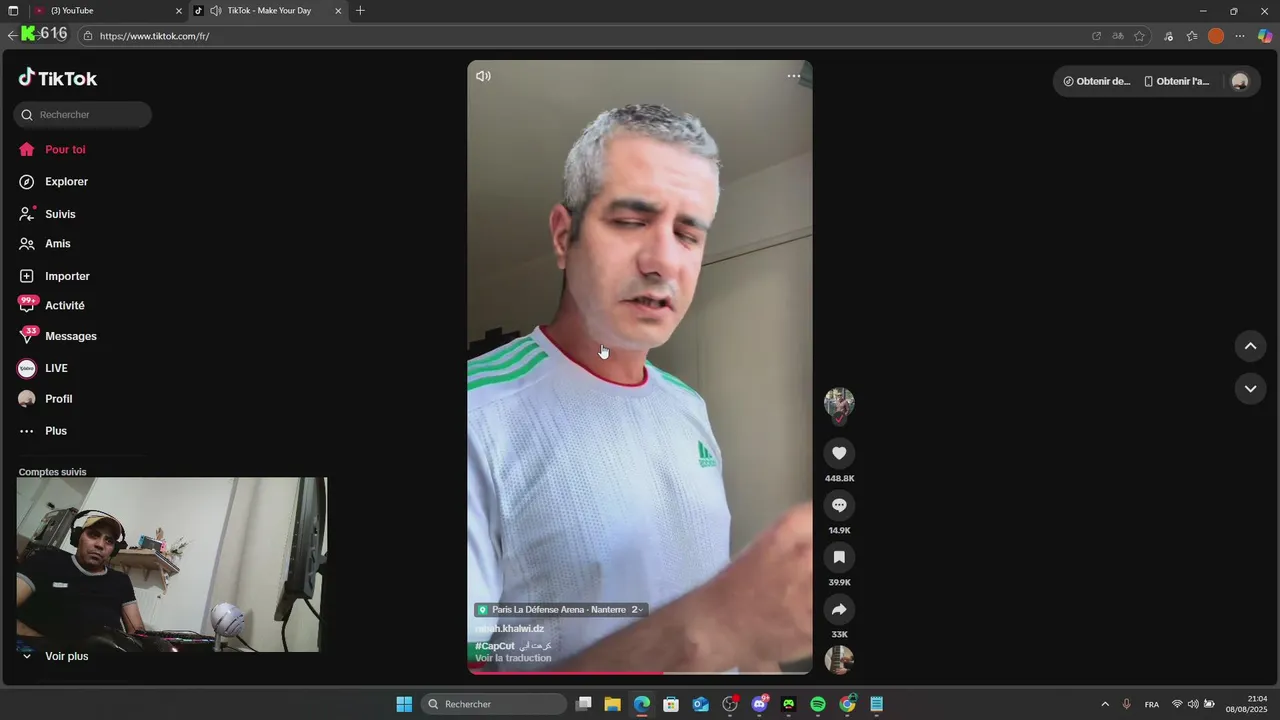Open the creator's avatar beside the video
Screen dimensions: 1280x720
point(839,403)
